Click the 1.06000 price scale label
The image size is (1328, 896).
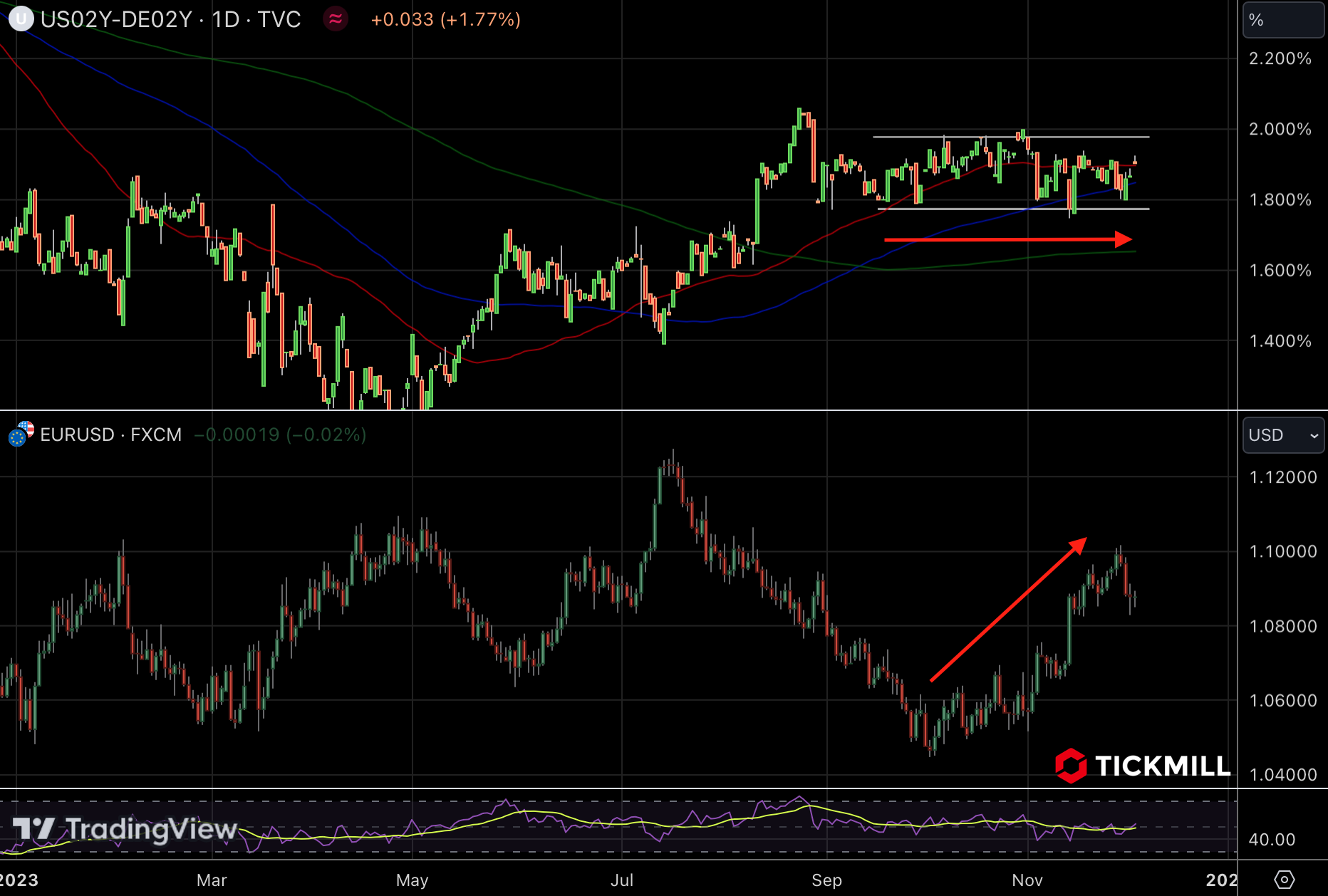tap(1283, 700)
